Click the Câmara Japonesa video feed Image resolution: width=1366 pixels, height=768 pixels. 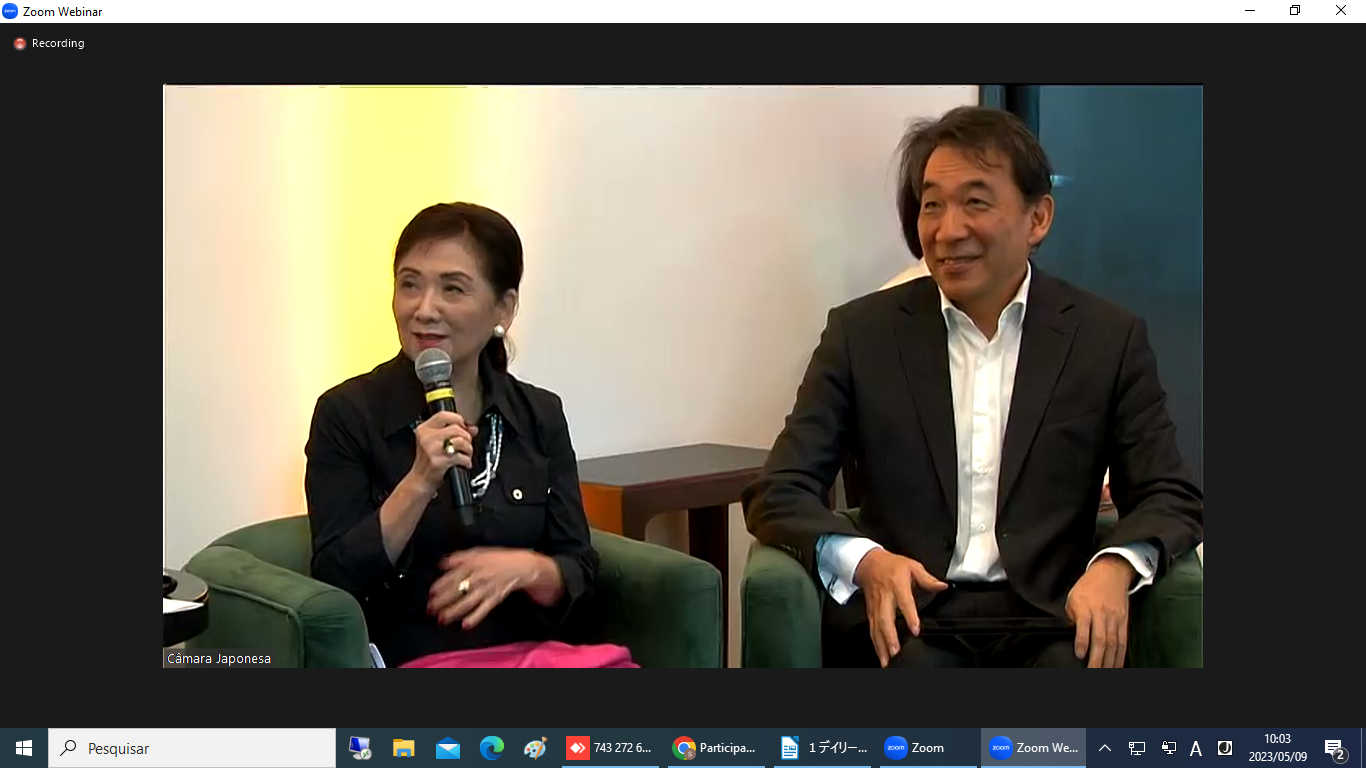[x=682, y=375]
